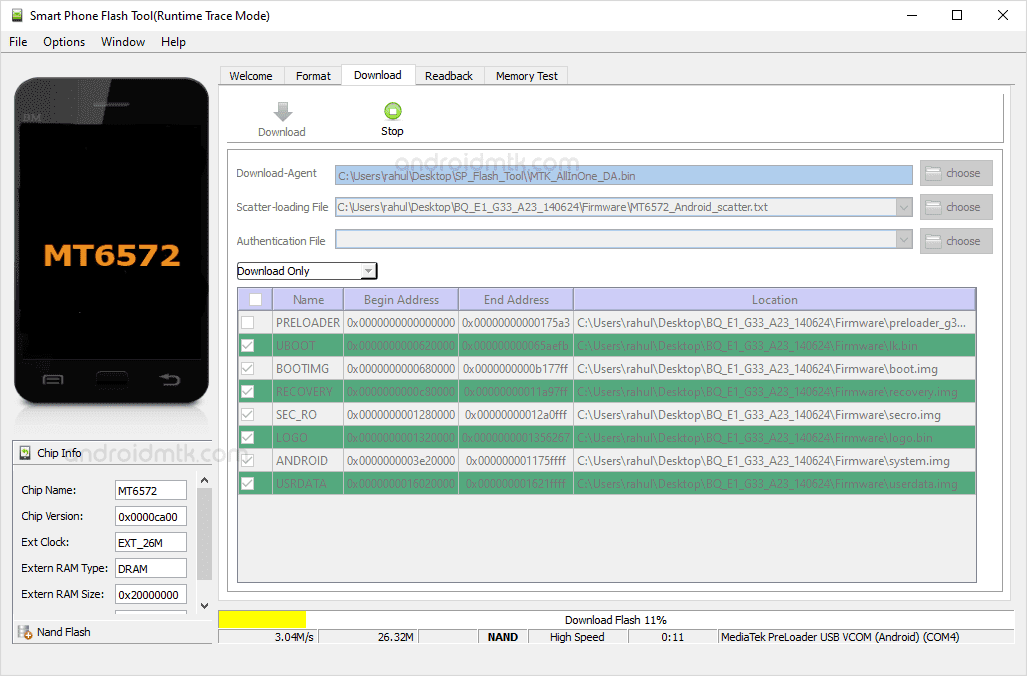Click the Nand Flash panel label icon
1027x676 pixels.
(24, 631)
